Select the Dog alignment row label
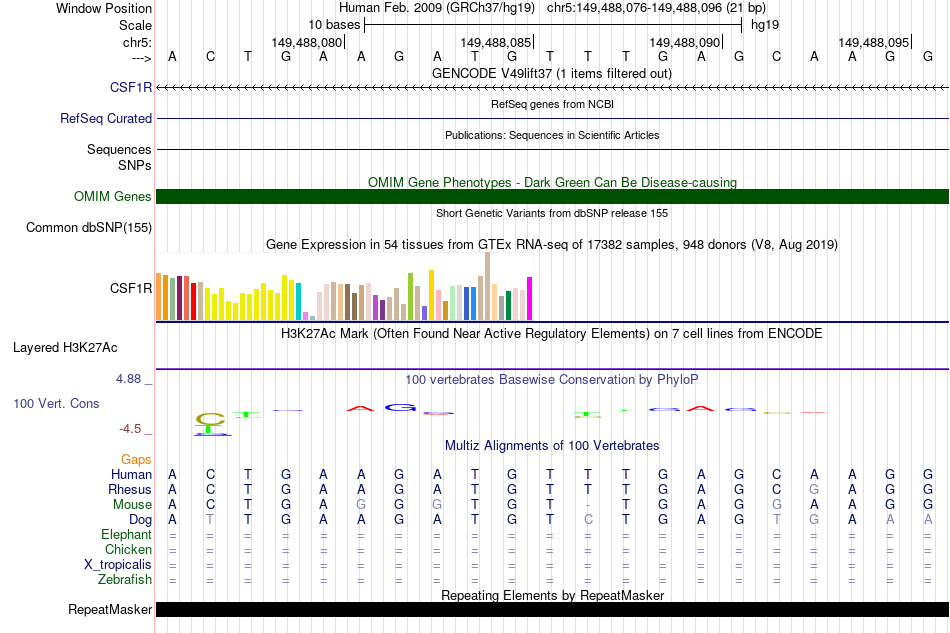950x633 pixels. 141,520
